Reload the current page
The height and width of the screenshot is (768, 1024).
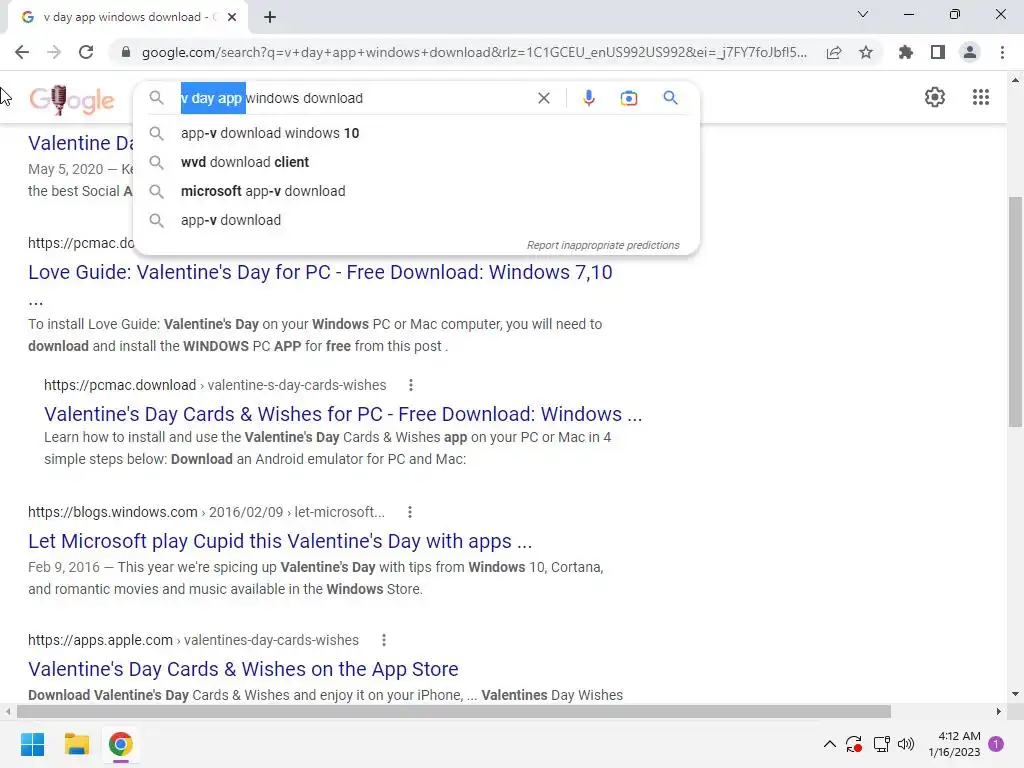(x=86, y=52)
